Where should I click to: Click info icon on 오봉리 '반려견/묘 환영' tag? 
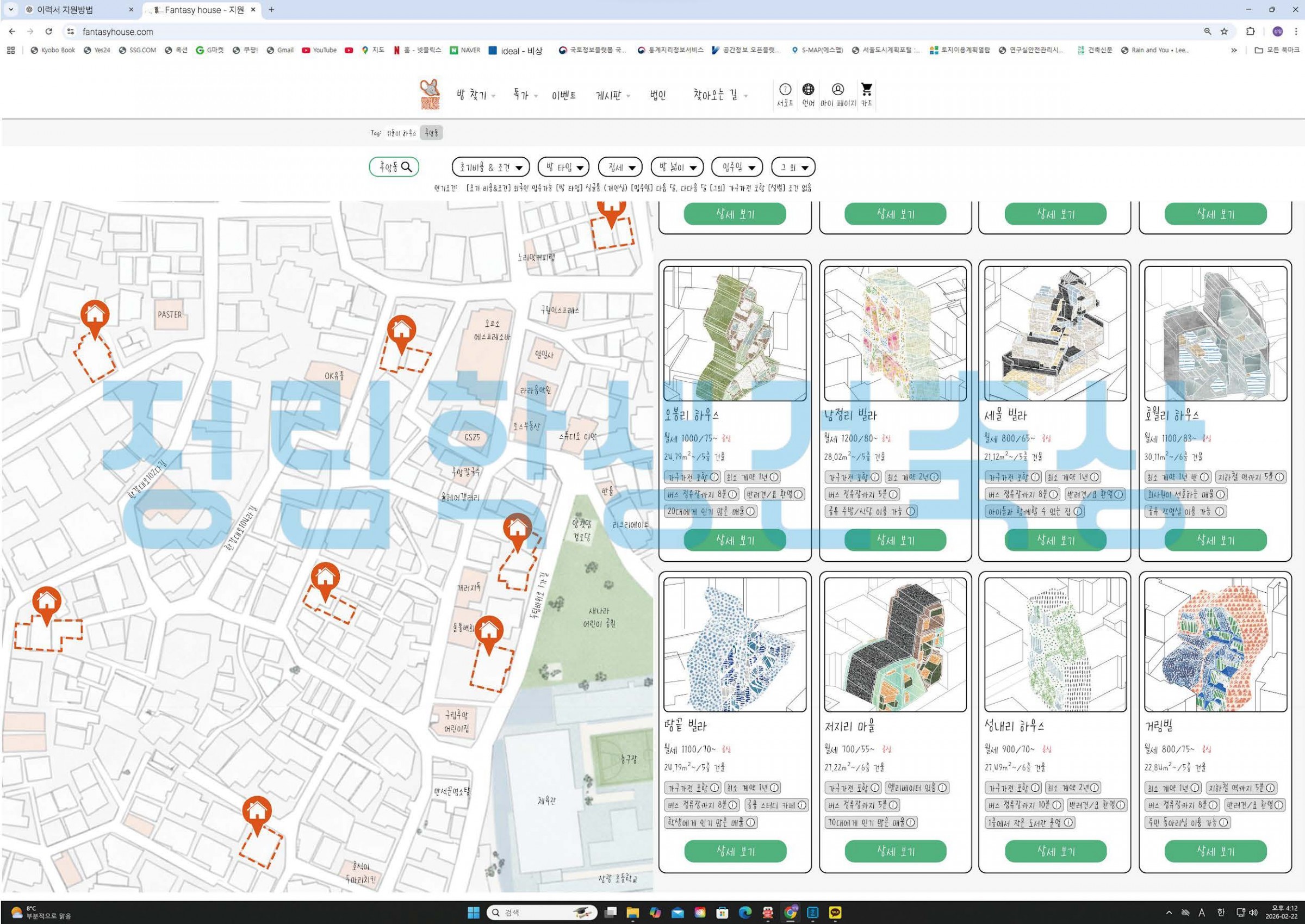pos(798,494)
